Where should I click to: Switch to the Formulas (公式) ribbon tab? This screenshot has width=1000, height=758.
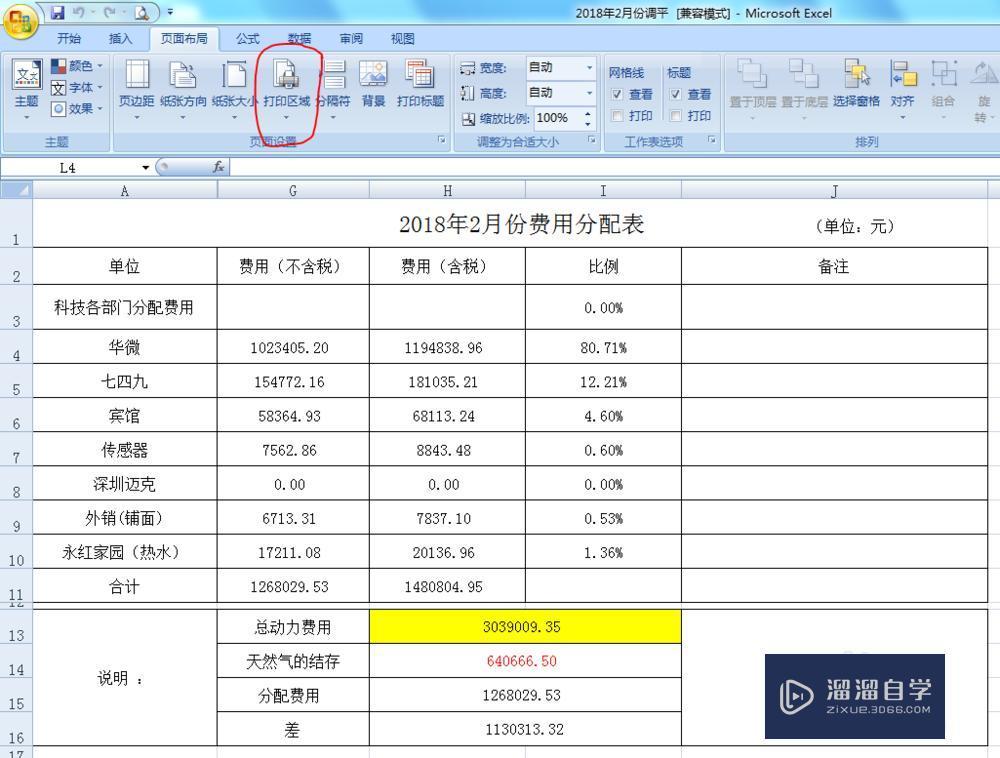[247, 39]
